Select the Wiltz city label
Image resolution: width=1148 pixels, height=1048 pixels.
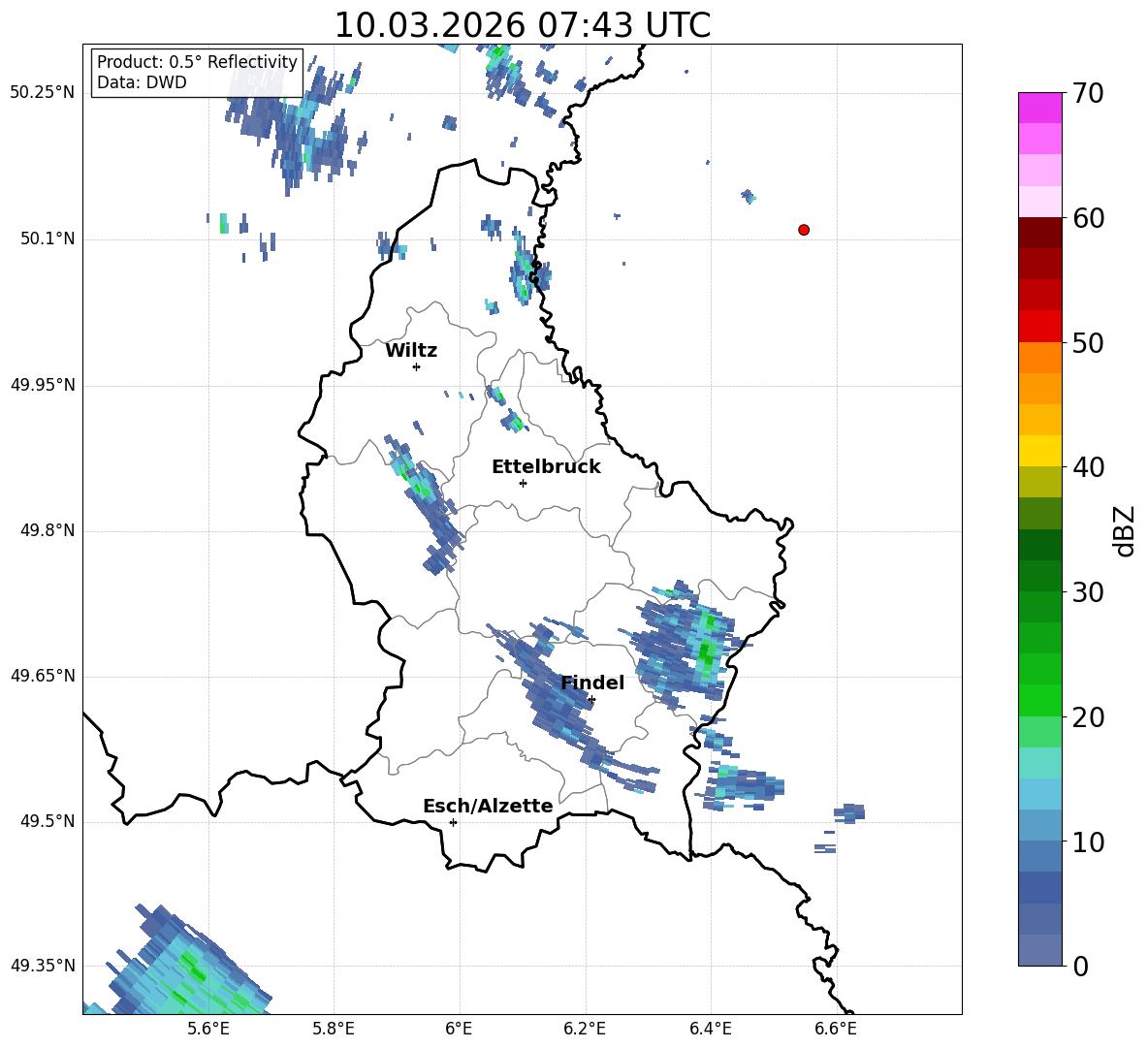pos(411,351)
